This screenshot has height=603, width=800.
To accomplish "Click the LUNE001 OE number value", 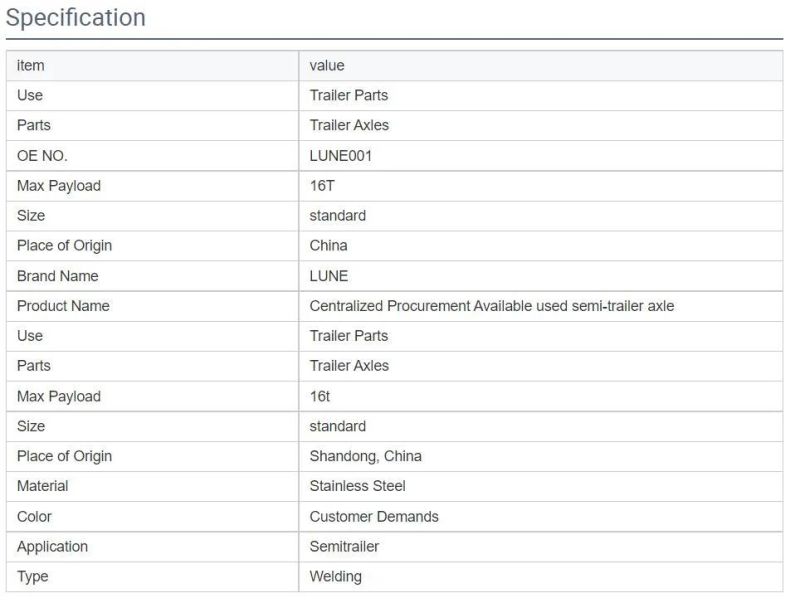I will pyautogui.click(x=340, y=156).
